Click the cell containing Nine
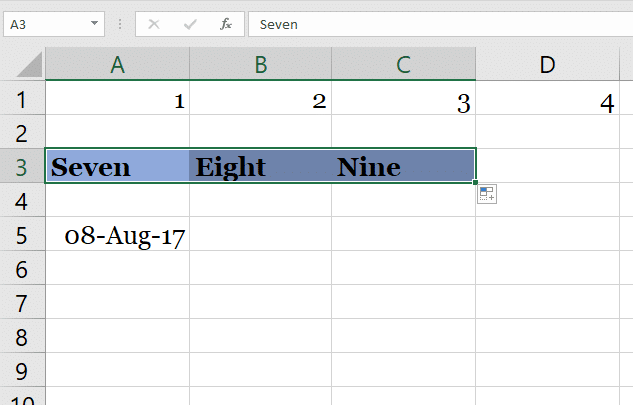Viewport: 633px width, 405px height. click(404, 167)
